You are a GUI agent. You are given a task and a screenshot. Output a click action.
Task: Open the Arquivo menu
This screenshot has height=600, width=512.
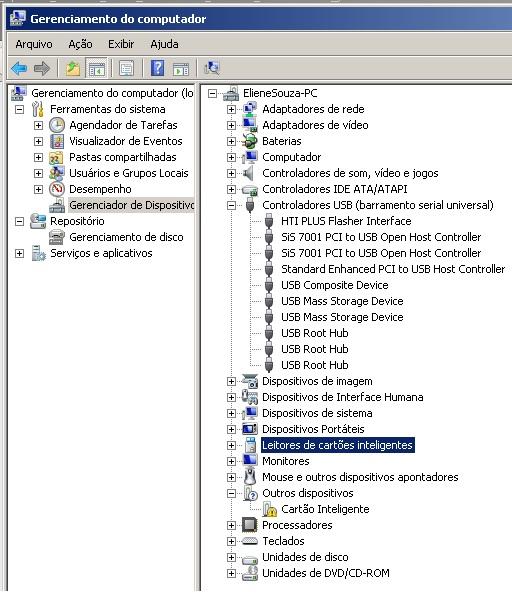coord(34,44)
